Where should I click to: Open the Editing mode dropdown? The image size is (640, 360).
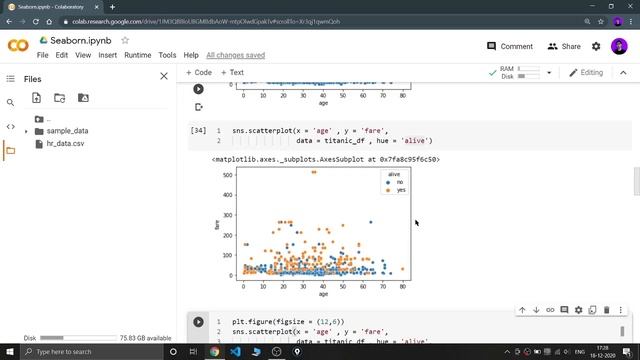(586, 73)
